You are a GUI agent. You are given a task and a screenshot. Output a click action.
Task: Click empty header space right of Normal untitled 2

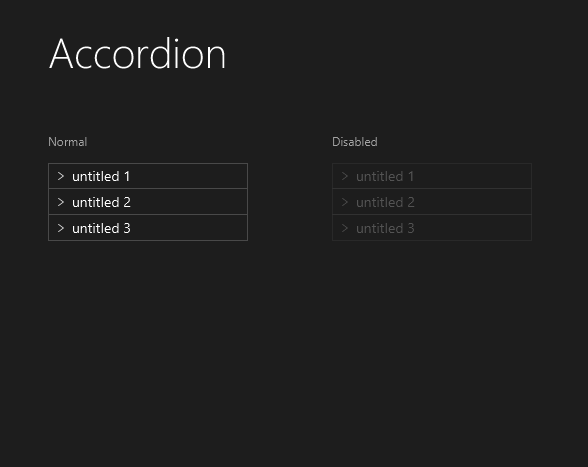click(x=188, y=202)
